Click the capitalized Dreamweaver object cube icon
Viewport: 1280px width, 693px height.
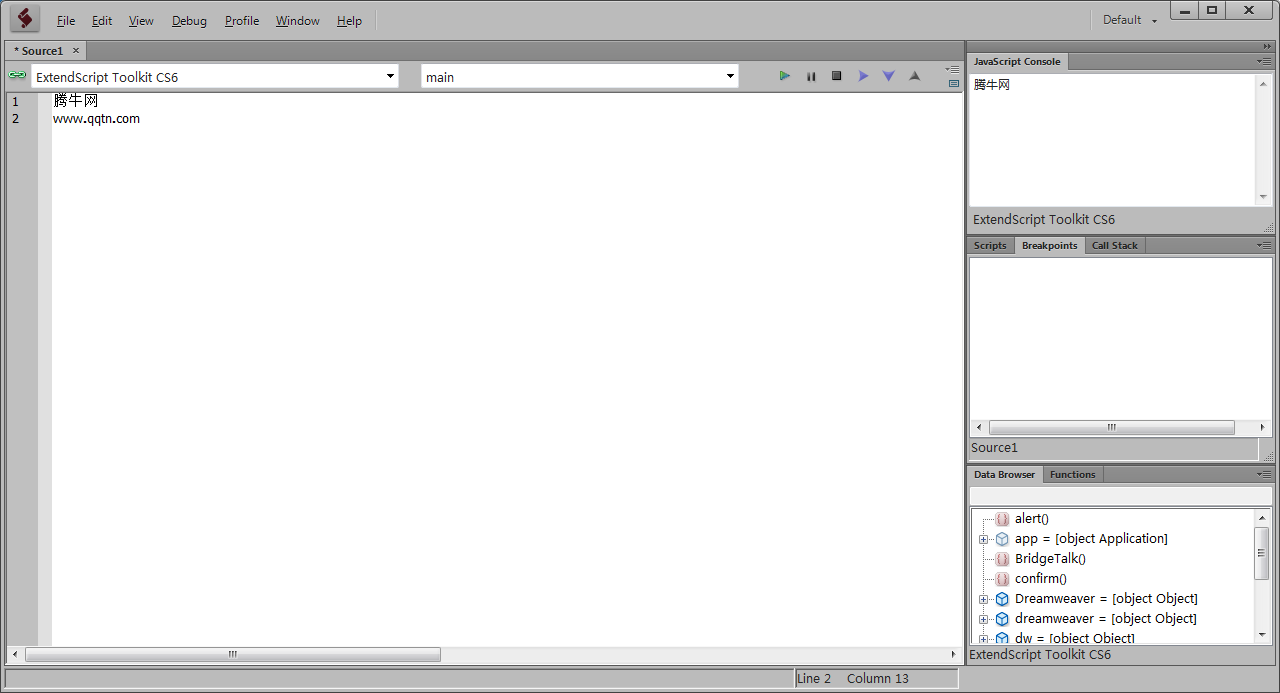(1002, 599)
